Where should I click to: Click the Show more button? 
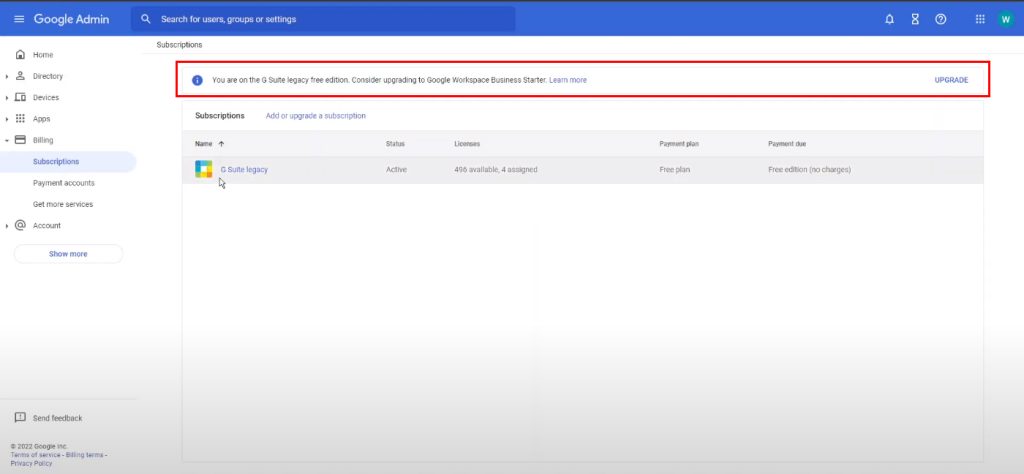point(68,254)
